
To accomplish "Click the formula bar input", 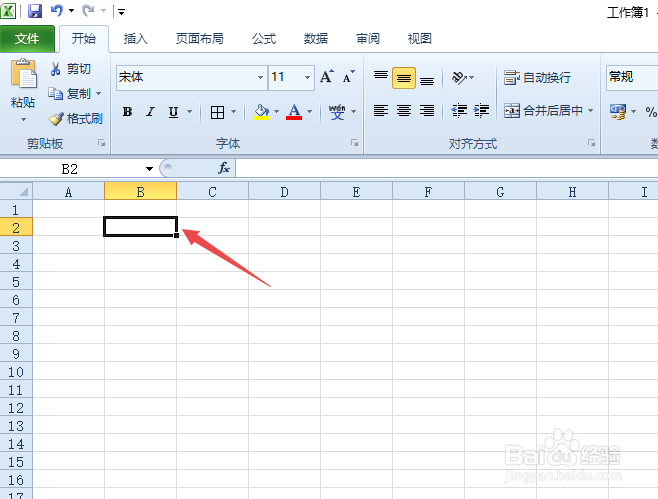I will tap(446, 169).
